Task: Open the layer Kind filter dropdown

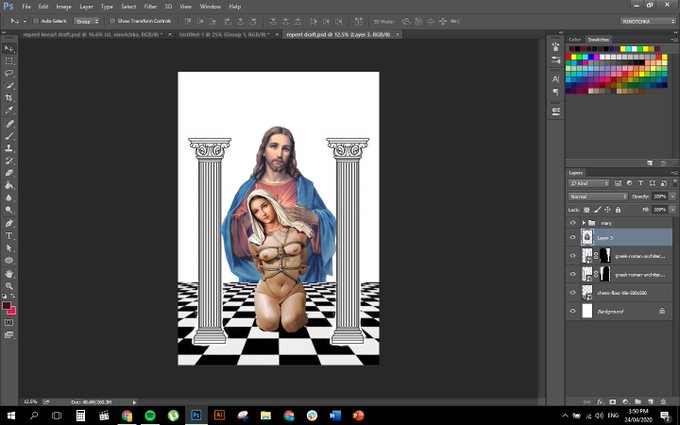Action: 588,183
